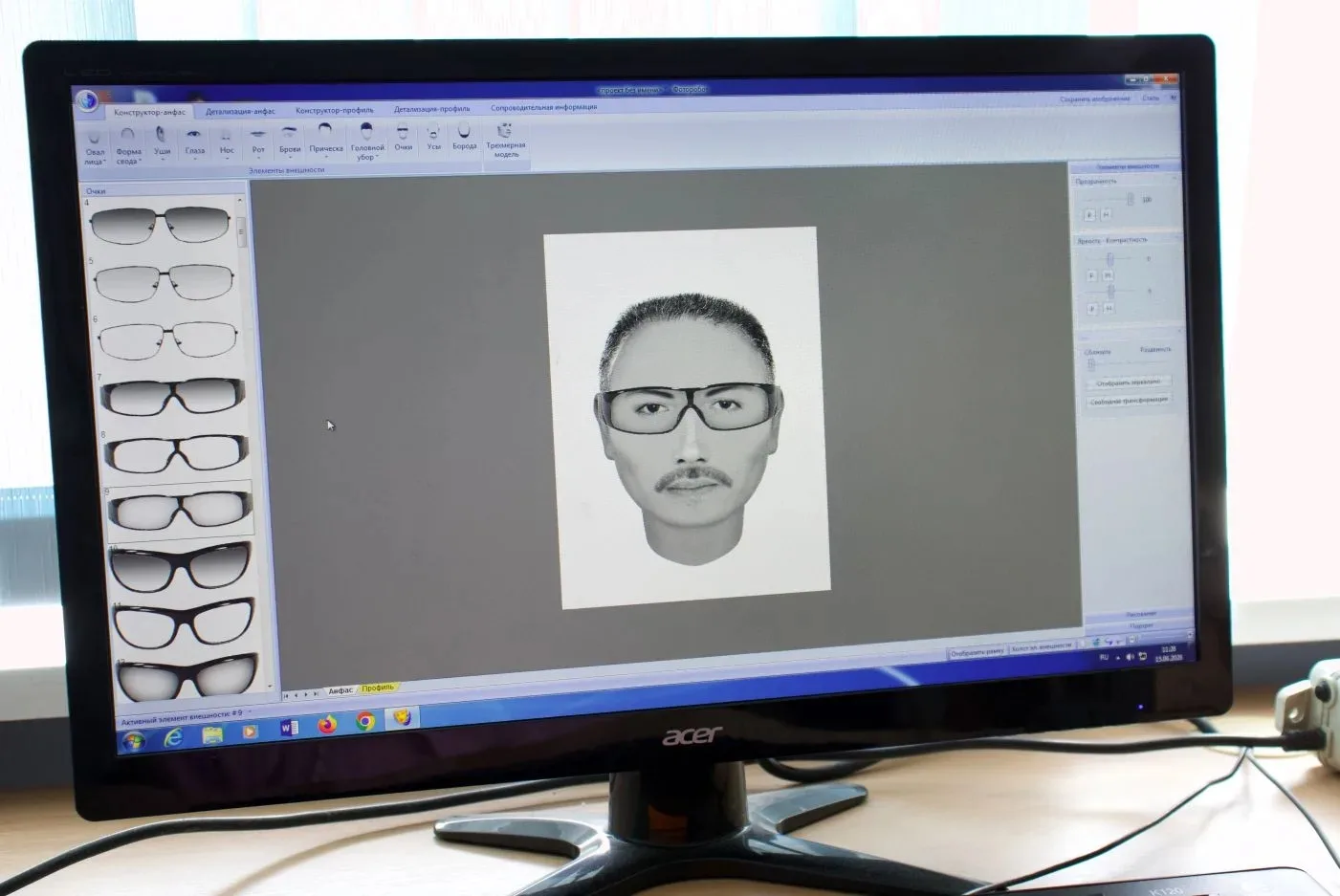
Task: Pick glasses thumbnail number 4
Action: click(160, 226)
